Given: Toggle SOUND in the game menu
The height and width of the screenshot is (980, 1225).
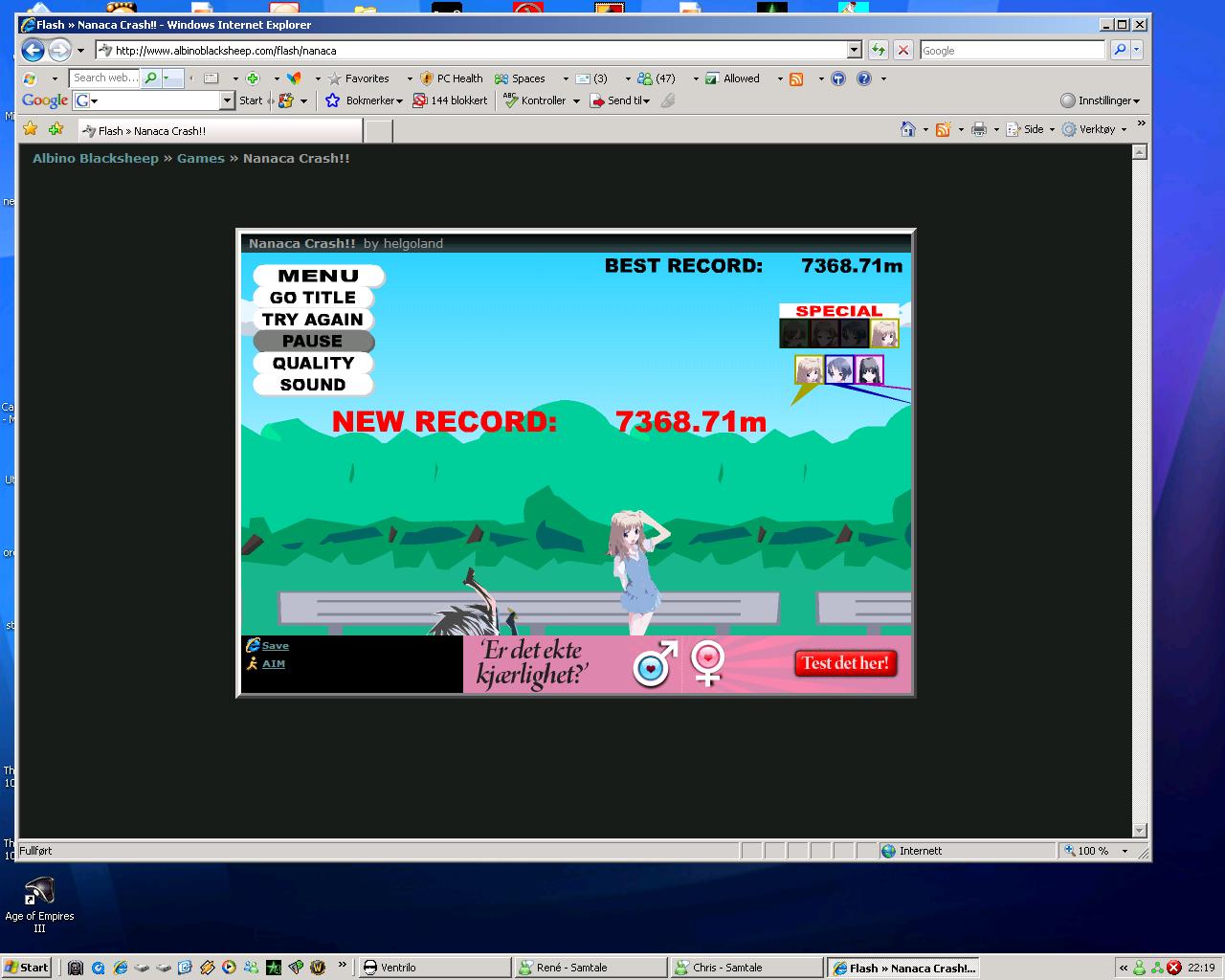Looking at the screenshot, I should pos(312,385).
